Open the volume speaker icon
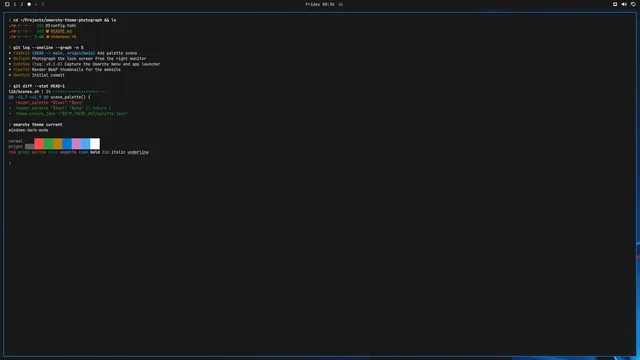 624,4
